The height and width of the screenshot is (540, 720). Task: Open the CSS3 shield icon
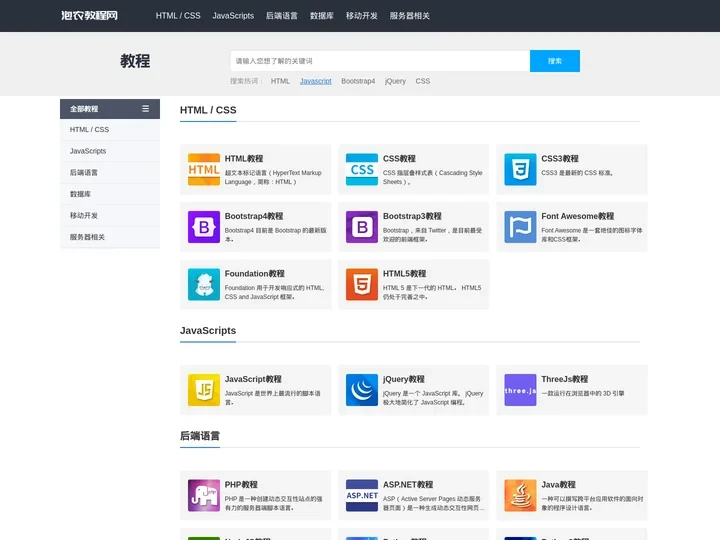point(520,169)
